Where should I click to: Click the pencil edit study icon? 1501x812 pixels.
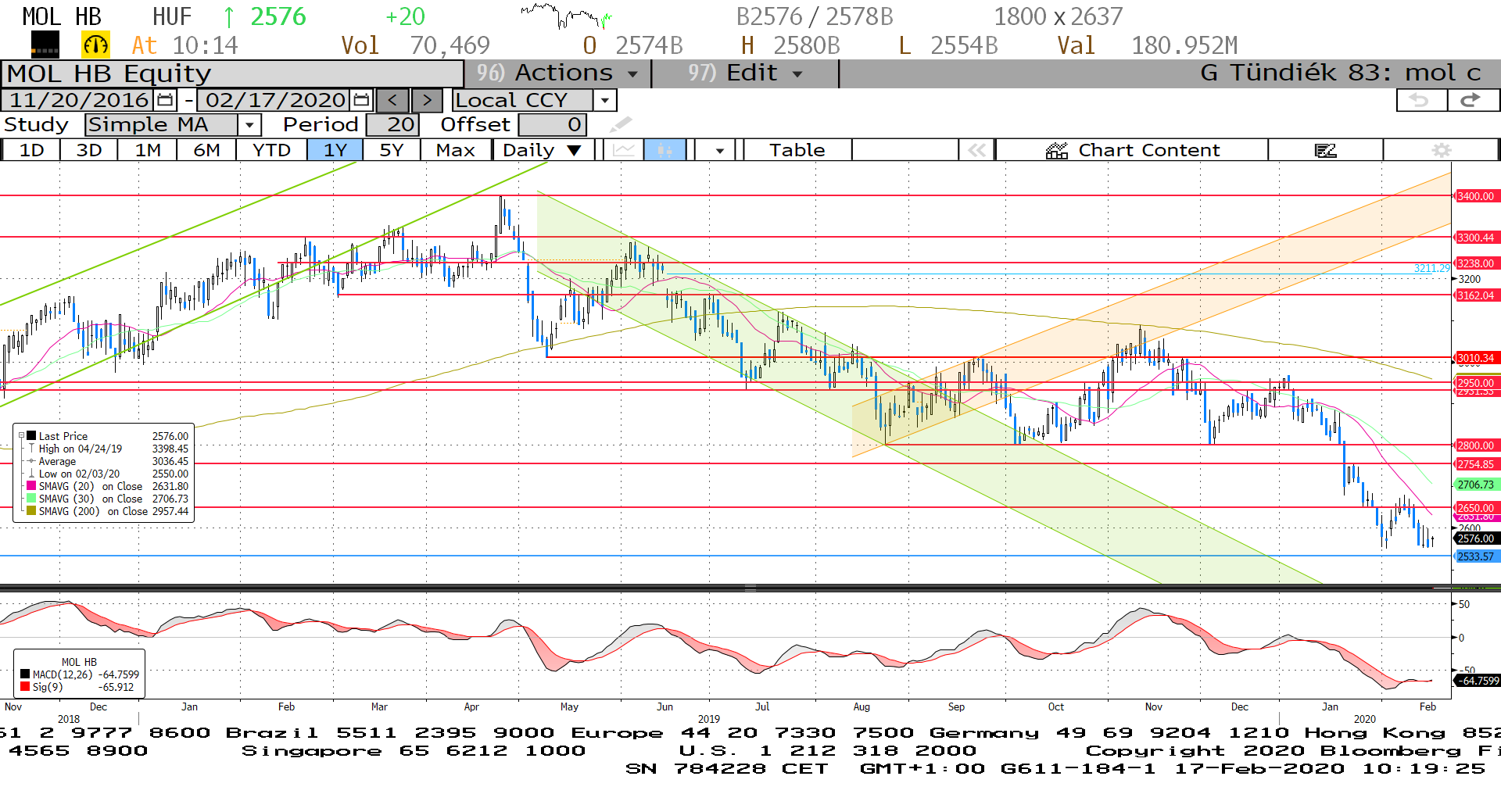[620, 124]
